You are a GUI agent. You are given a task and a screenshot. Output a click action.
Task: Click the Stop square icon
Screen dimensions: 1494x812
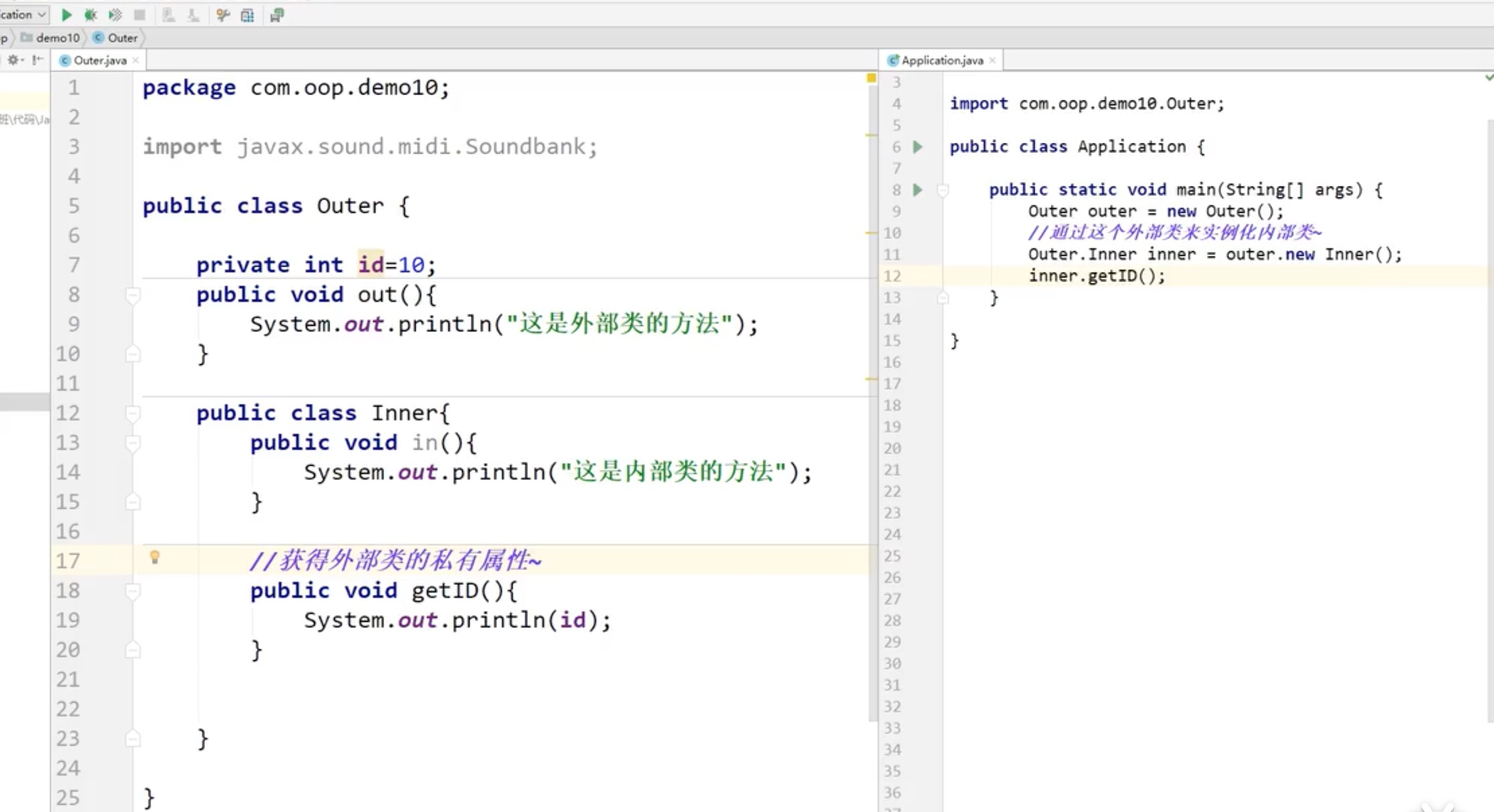click(x=139, y=15)
